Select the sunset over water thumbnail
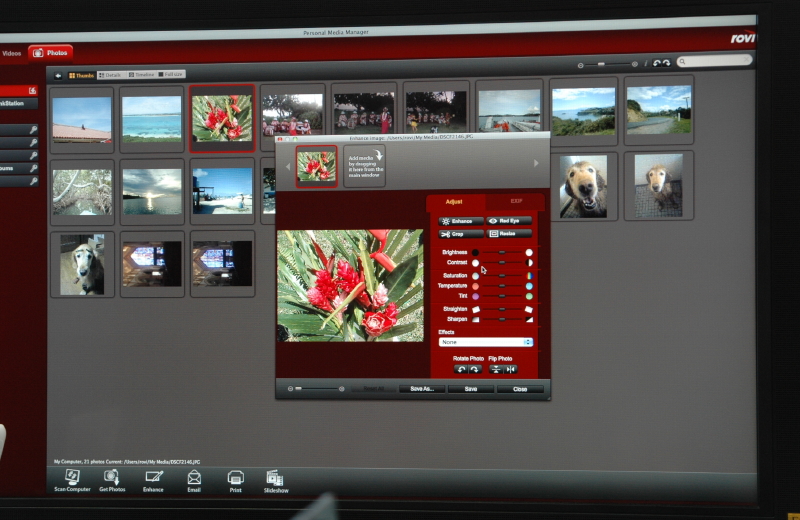Viewport: 800px width, 520px height. [152, 191]
